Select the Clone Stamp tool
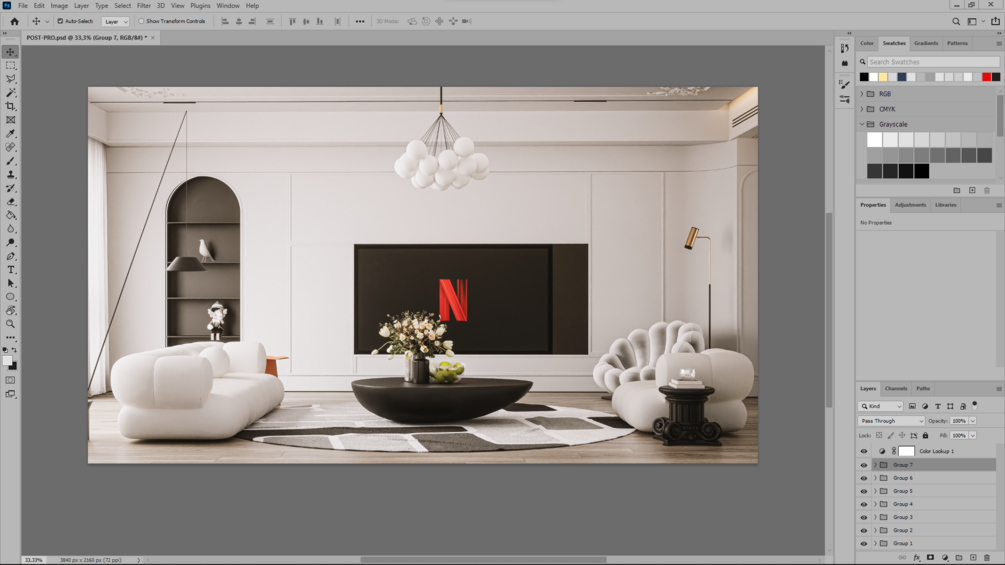1005x565 pixels. click(10, 174)
